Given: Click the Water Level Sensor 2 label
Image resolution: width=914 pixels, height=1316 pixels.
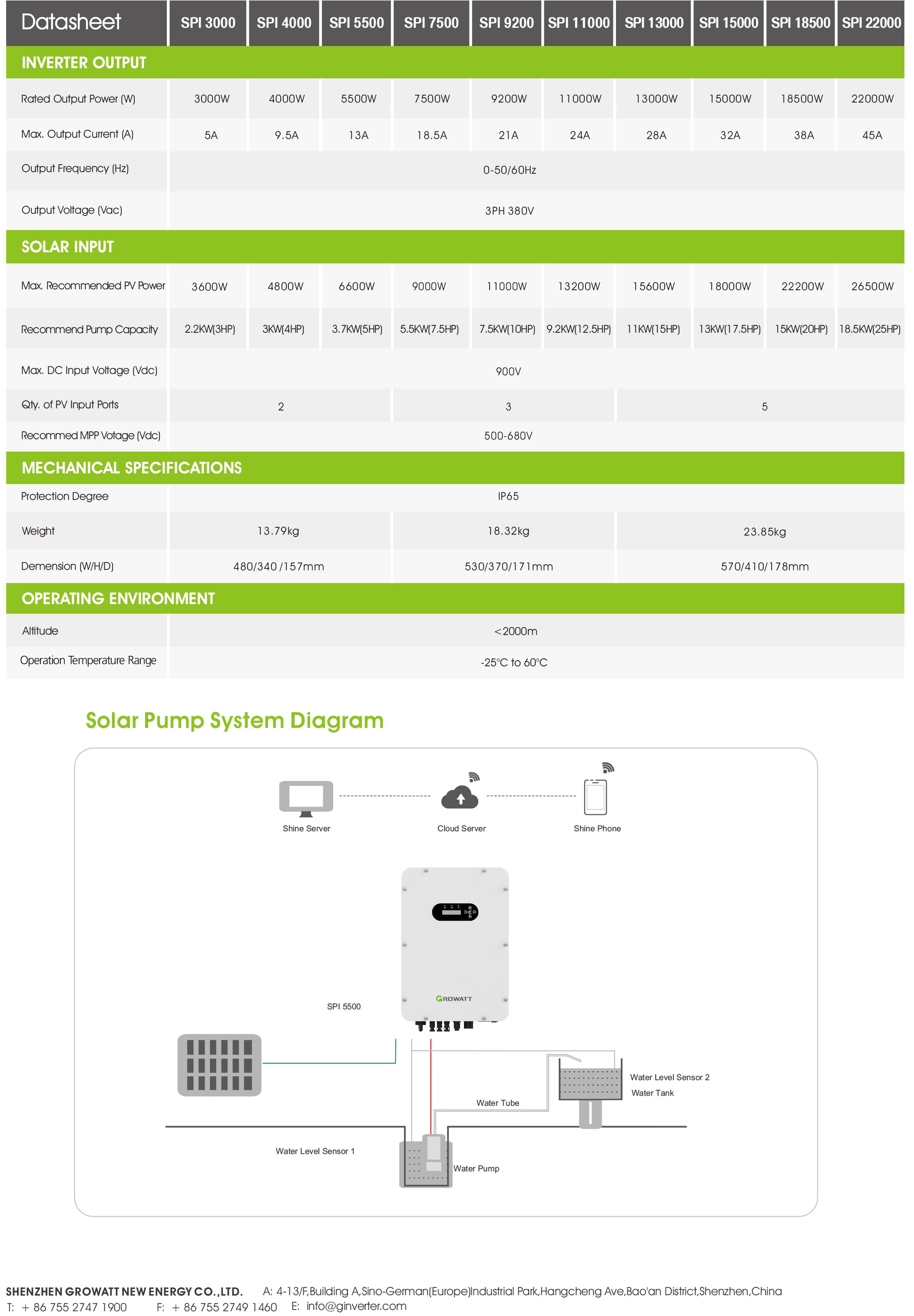Looking at the screenshot, I should [669, 1077].
